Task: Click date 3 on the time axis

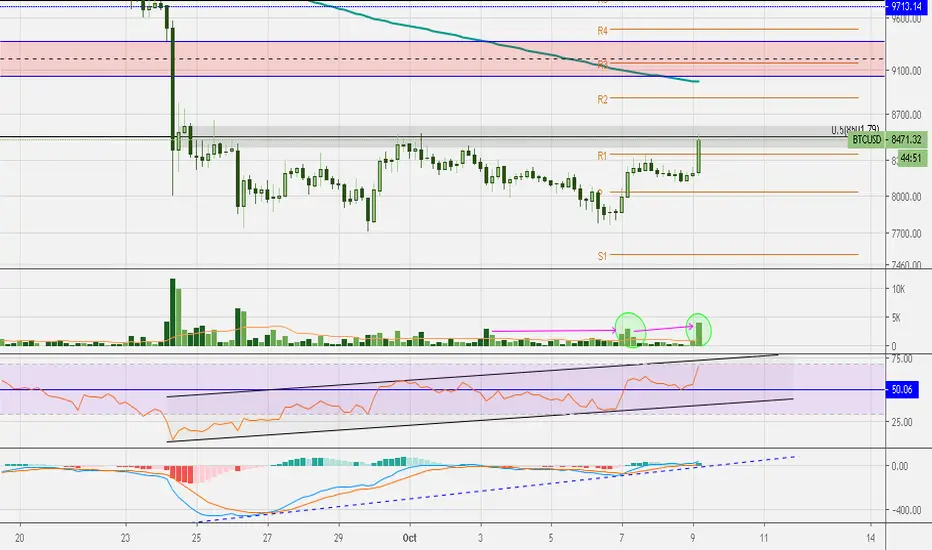Action: [x=480, y=538]
